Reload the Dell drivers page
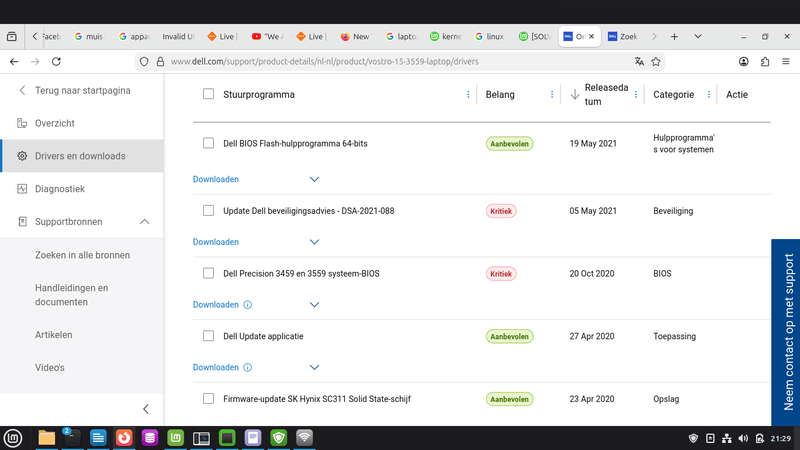Screen dimensions: 800x450 (x=56, y=61)
